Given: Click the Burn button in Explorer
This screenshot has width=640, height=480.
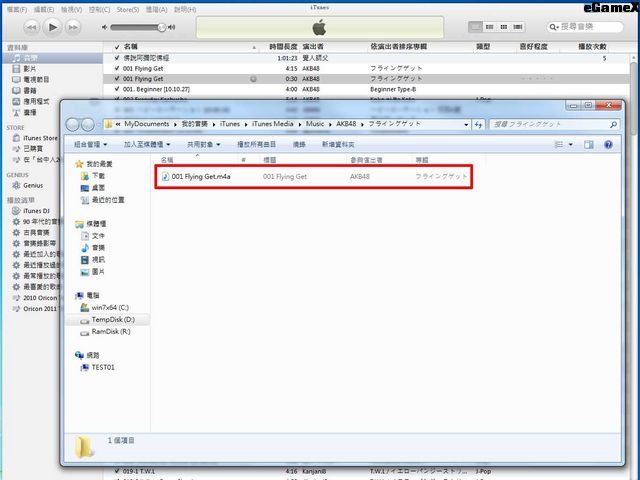Looking at the screenshot, I should (x=299, y=144).
